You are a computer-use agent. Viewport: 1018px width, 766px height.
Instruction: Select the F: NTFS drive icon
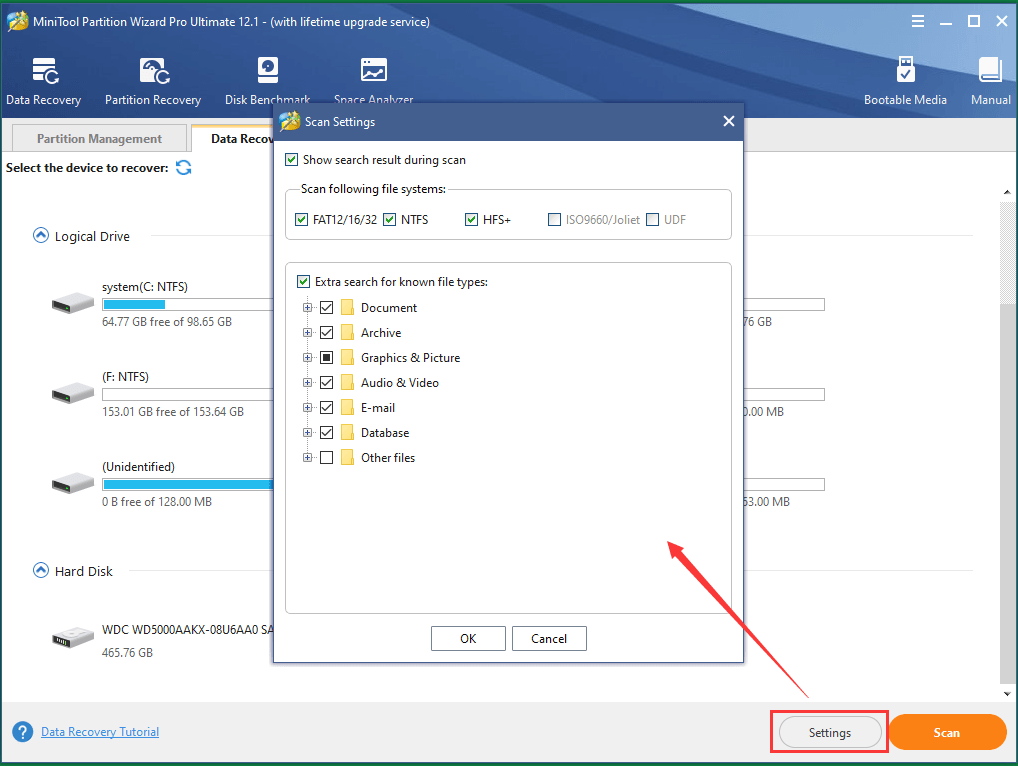pos(73,393)
